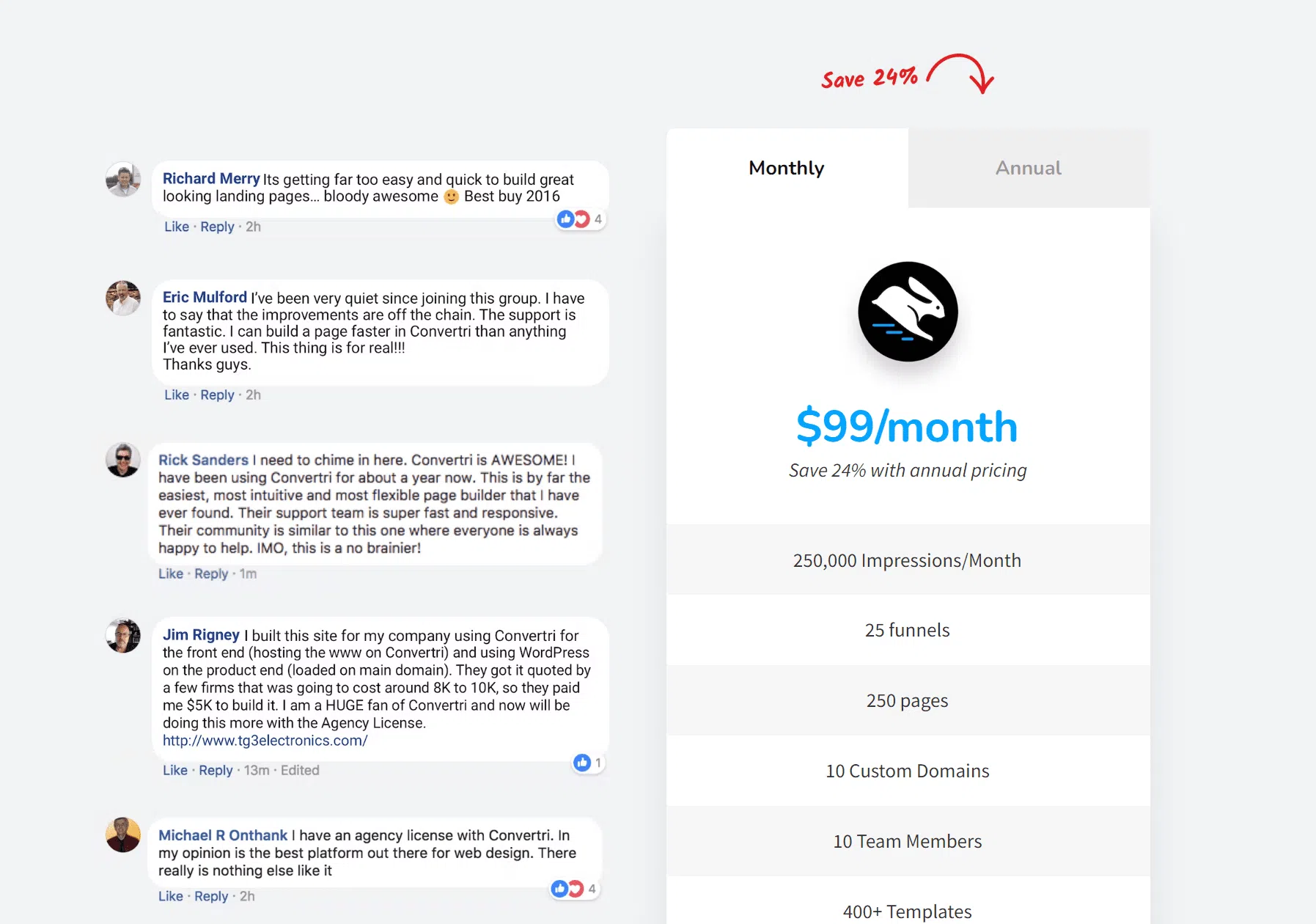
Task: Click Jim Rigney's profile avatar
Action: tap(123, 635)
